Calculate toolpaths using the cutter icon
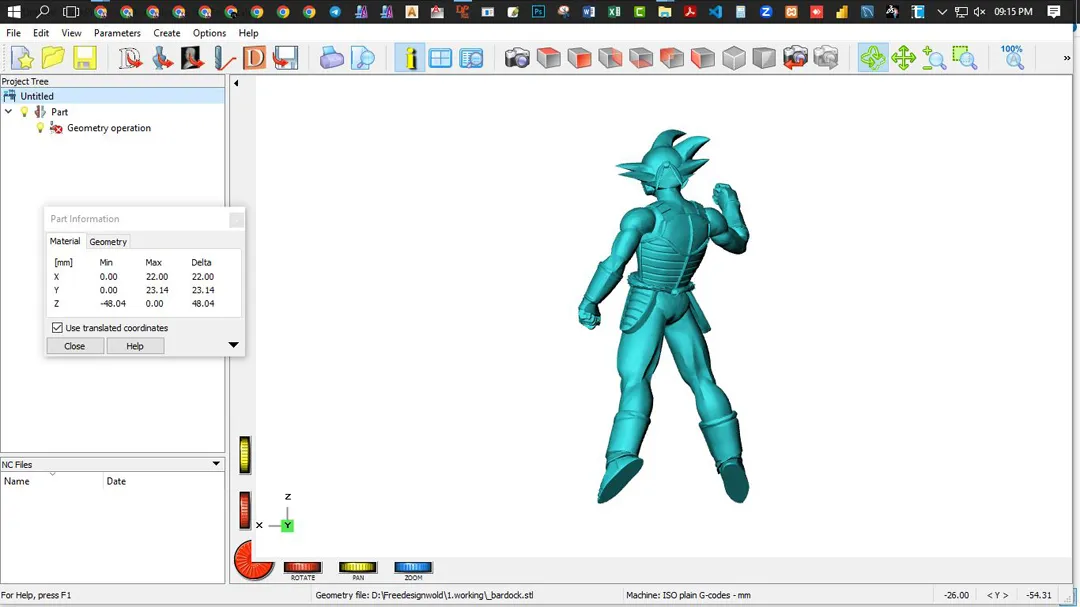The width and height of the screenshot is (1080, 607). [224, 59]
